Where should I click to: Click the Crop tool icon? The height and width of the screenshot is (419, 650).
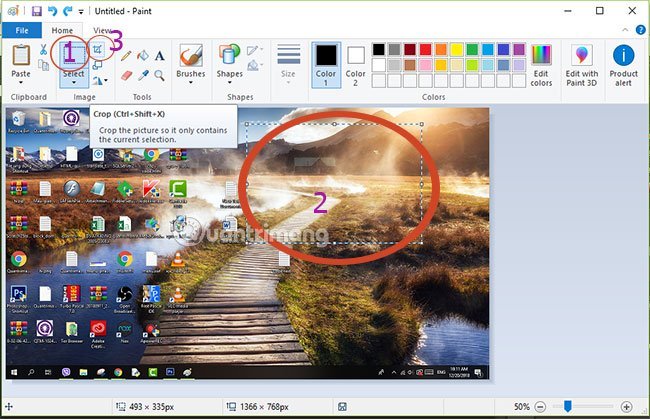pos(97,47)
